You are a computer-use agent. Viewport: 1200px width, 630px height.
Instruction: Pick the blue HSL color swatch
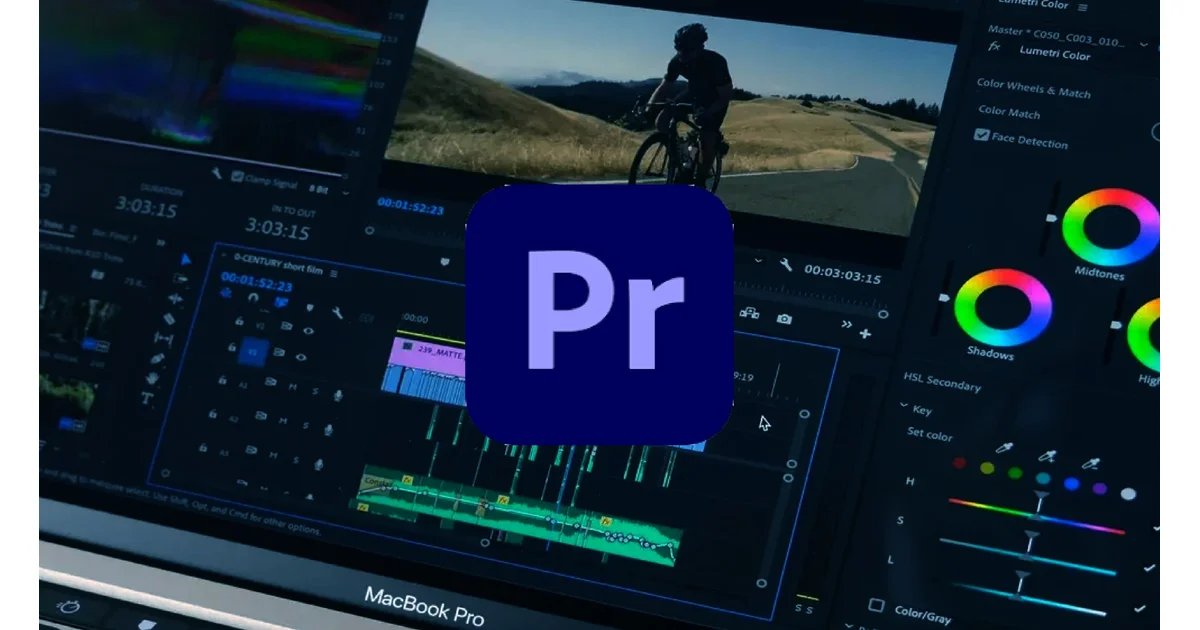click(1071, 483)
